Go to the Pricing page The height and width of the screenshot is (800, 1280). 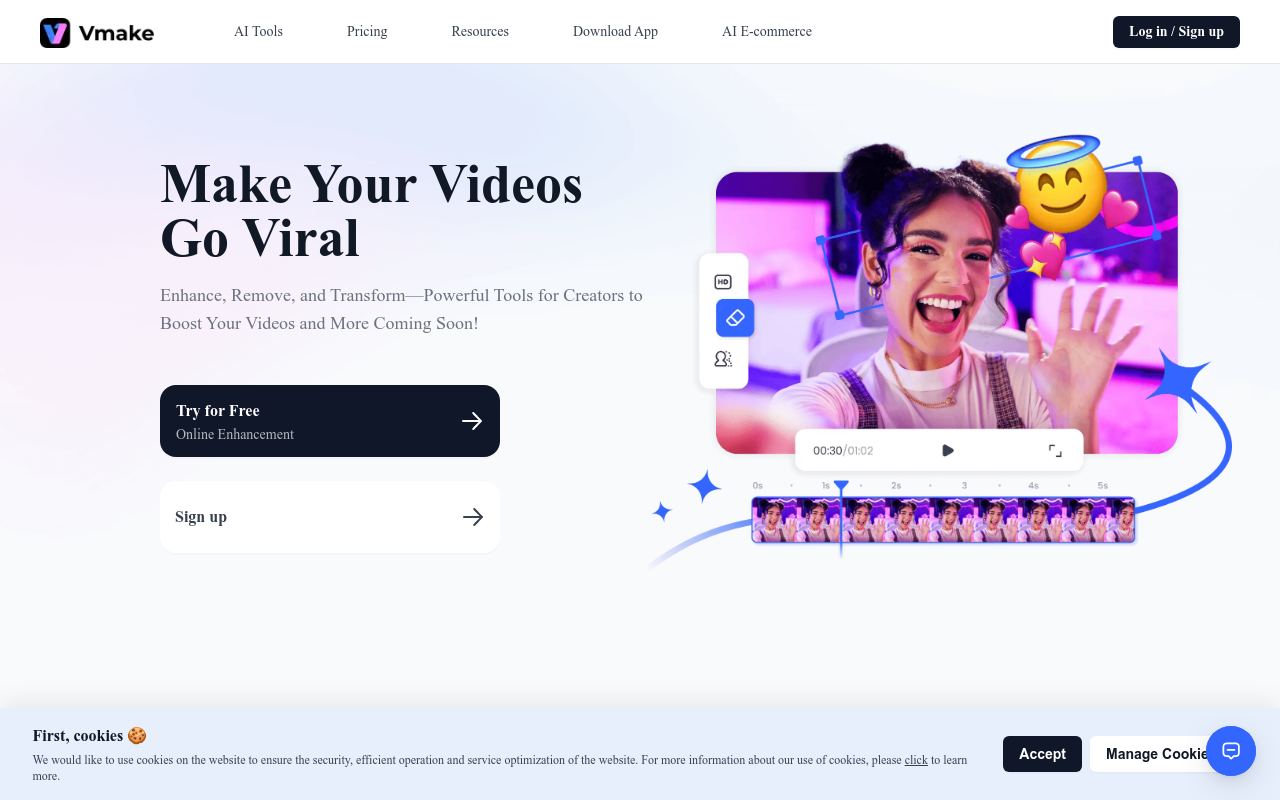click(367, 31)
